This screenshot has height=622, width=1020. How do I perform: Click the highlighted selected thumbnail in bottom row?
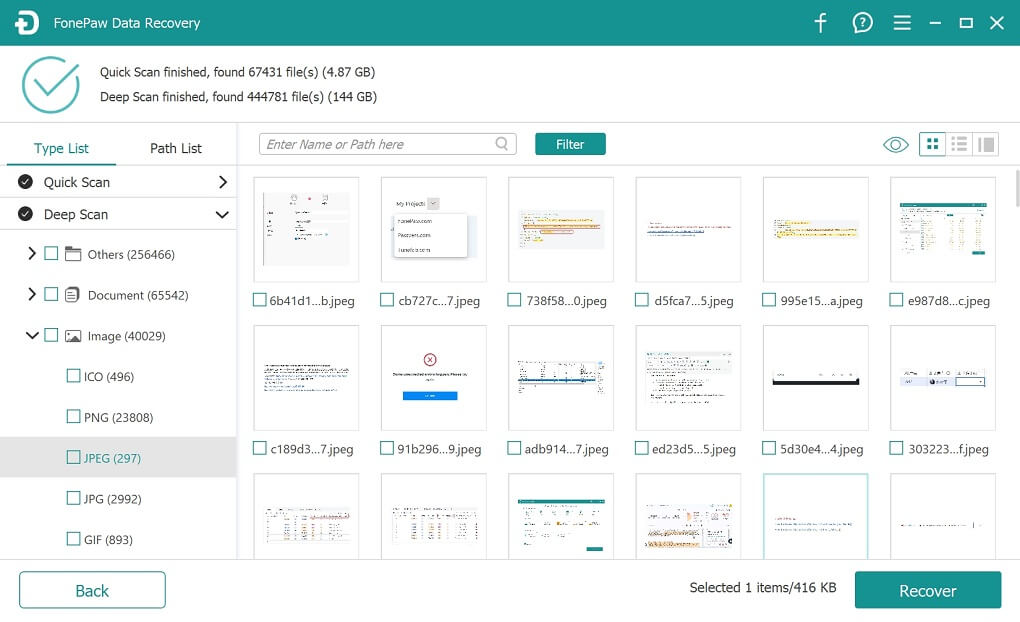click(x=816, y=517)
